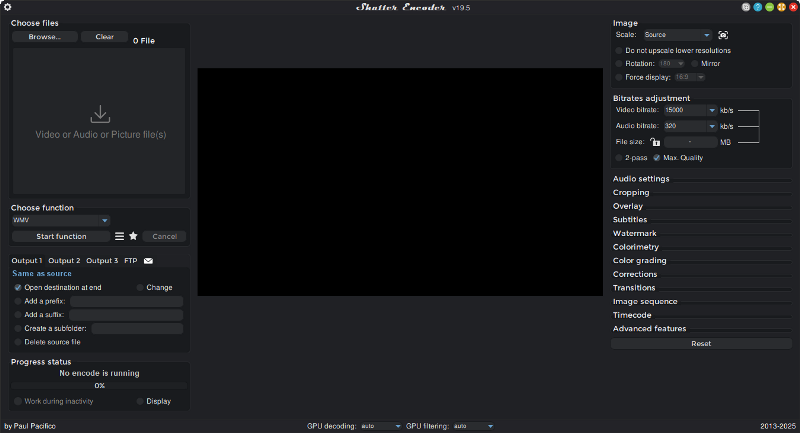This screenshot has height=433, width=800.
Task: Enable Do not upscale lower resolutions
Action: (x=619, y=50)
